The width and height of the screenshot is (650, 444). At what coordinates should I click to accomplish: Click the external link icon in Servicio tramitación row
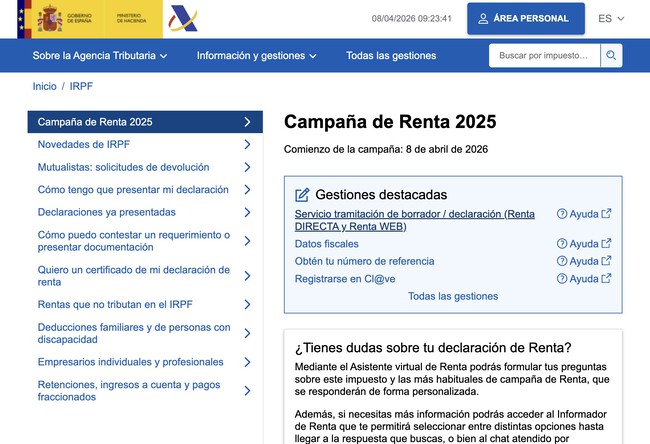click(606, 214)
